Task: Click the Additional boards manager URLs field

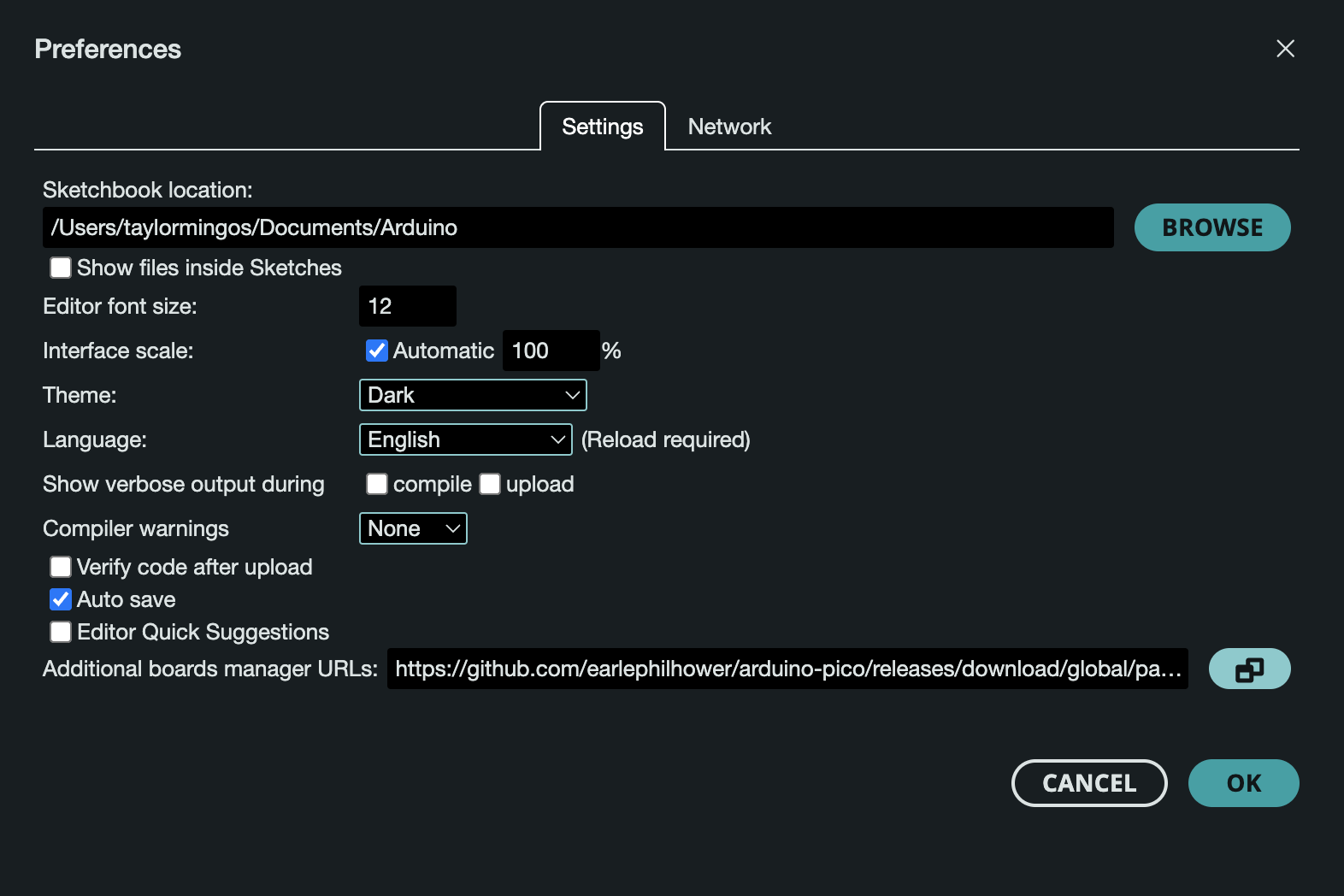Action: 787,669
